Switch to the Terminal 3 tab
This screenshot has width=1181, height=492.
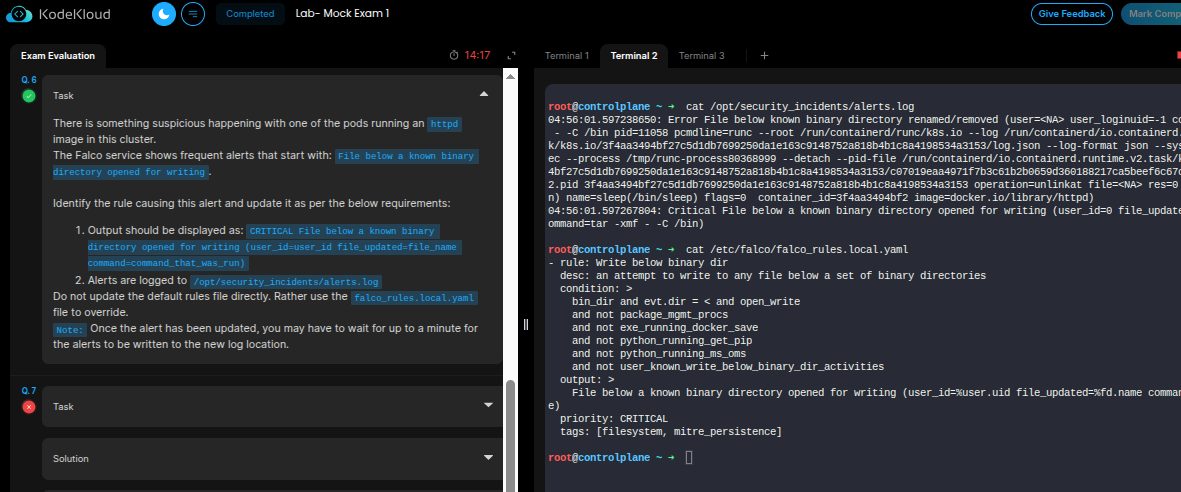pyautogui.click(x=701, y=56)
